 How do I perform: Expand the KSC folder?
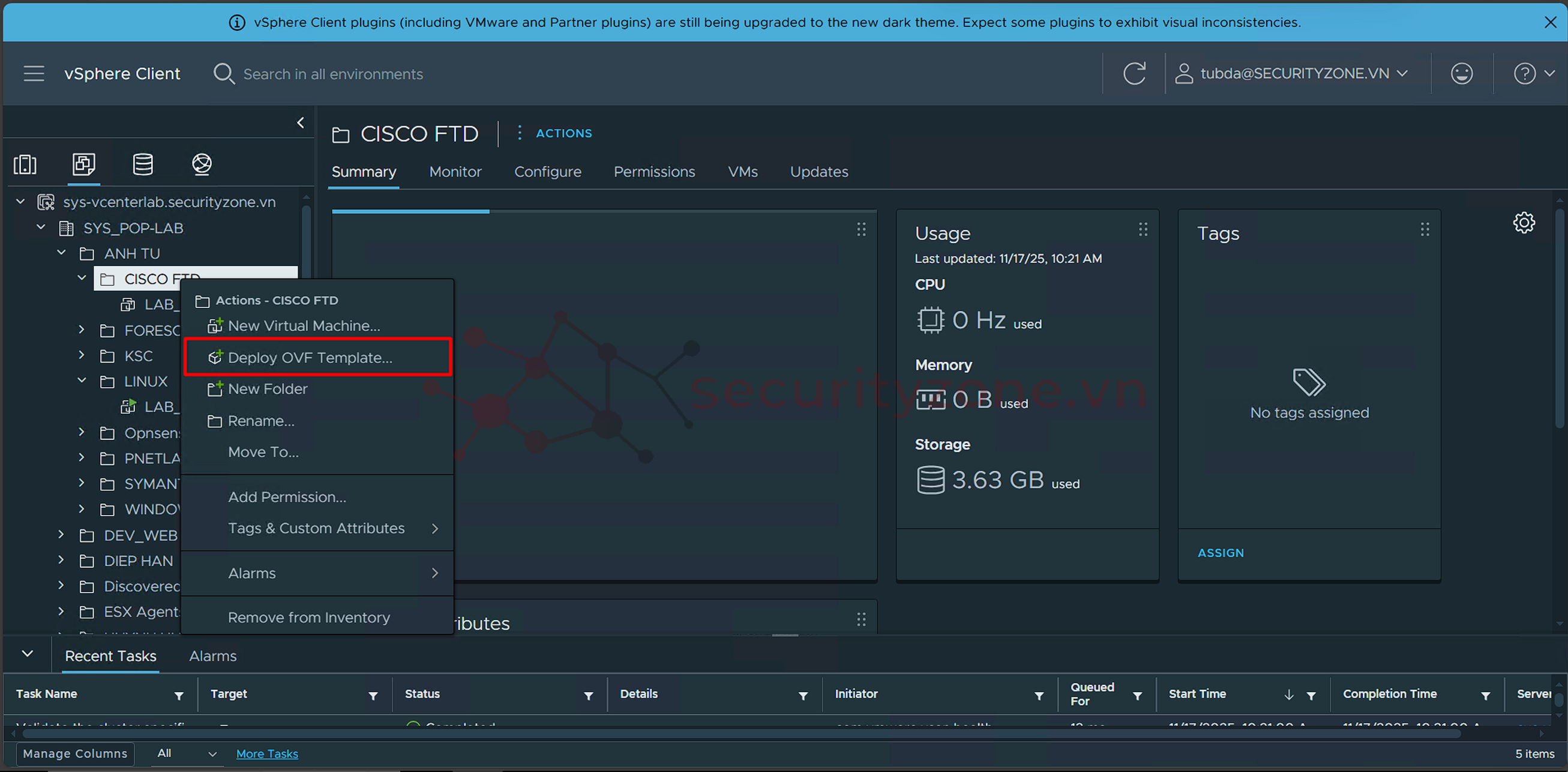tap(82, 355)
